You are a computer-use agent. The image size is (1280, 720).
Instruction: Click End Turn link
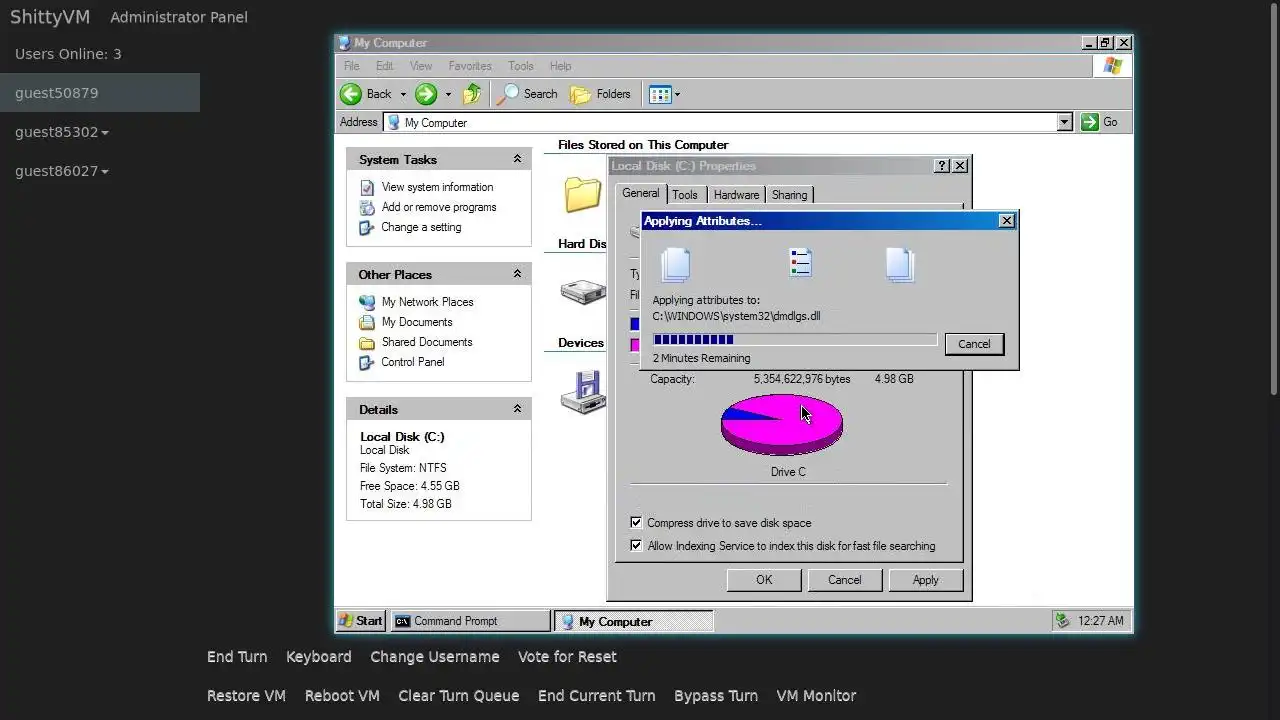[237, 657]
